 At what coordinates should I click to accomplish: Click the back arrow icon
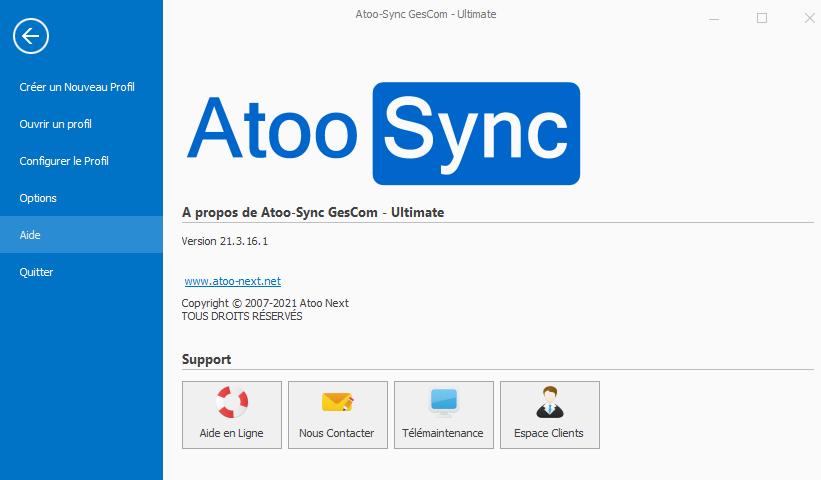31,37
